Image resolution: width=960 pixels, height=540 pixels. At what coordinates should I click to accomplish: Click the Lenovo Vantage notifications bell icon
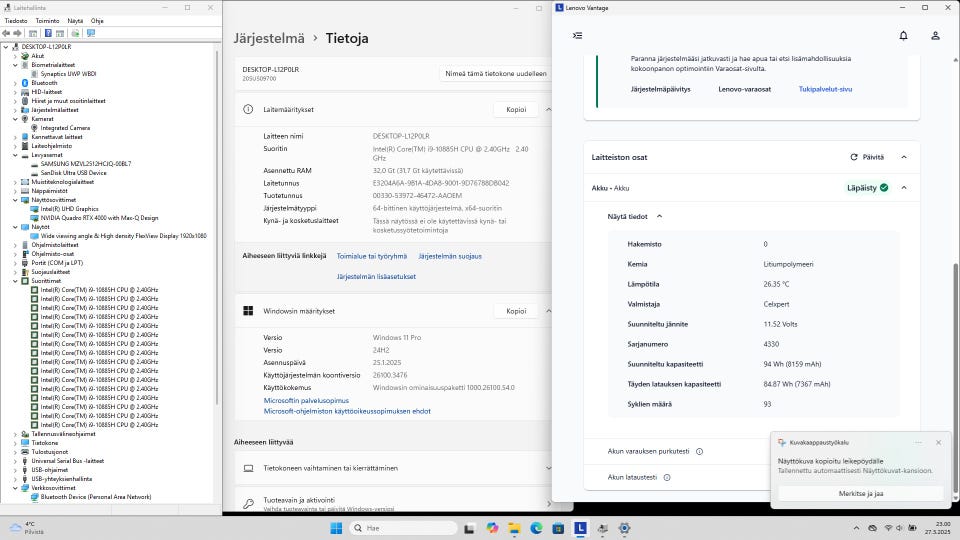(903, 35)
